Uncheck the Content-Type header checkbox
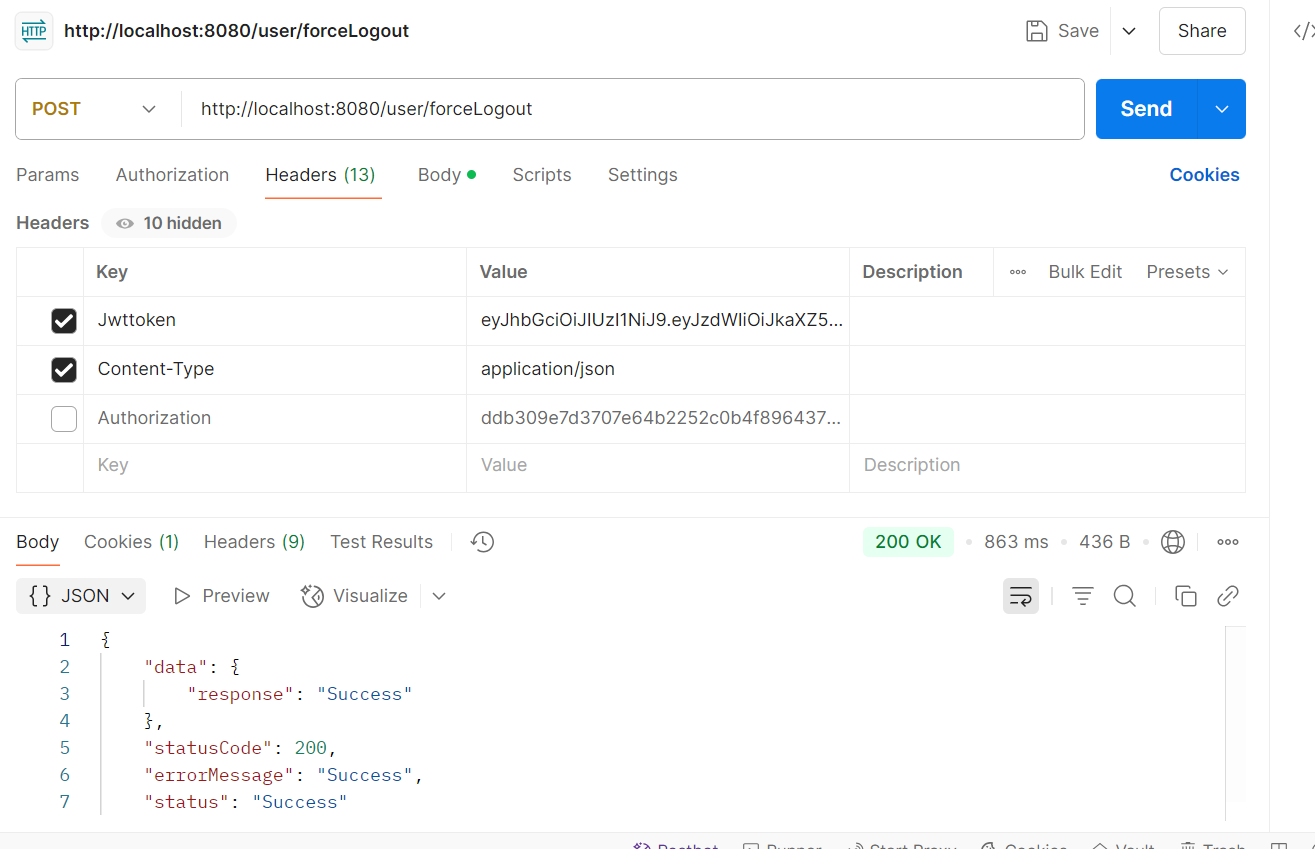The height and width of the screenshot is (849, 1315). 64,370
